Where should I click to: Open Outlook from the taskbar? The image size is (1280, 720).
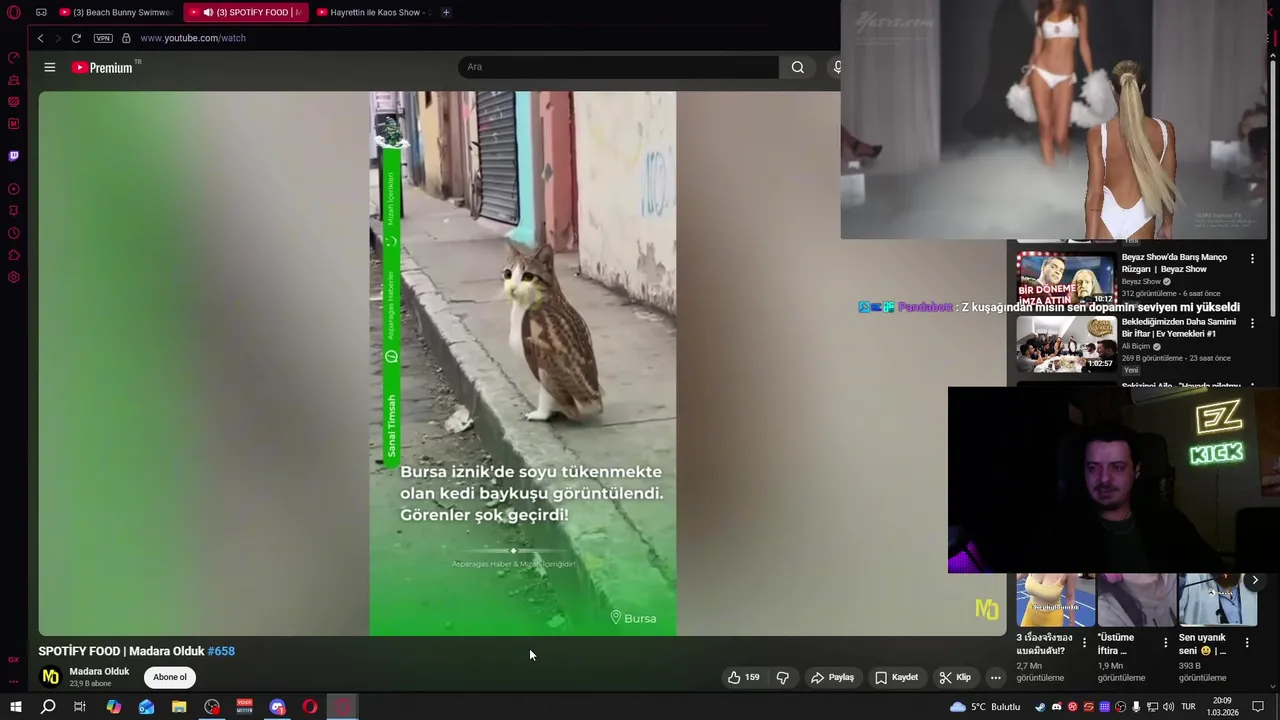(x=146, y=707)
